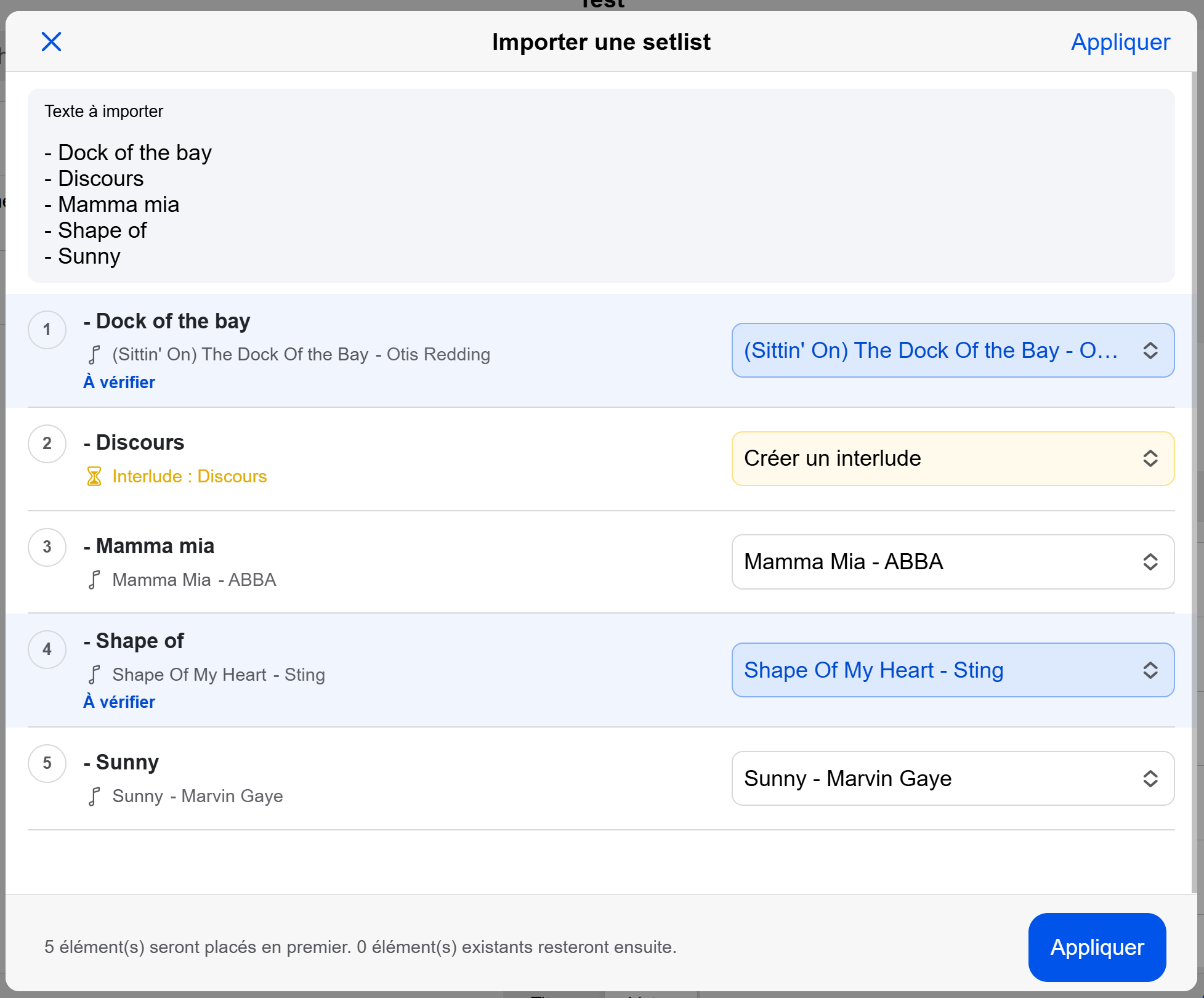Click the Texte à importer text area
Screen dimensions: 1204x998
tap(601, 185)
